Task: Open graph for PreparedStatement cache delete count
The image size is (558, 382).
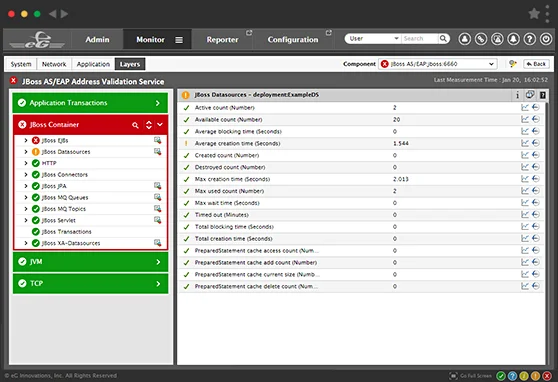Action: coord(525,286)
